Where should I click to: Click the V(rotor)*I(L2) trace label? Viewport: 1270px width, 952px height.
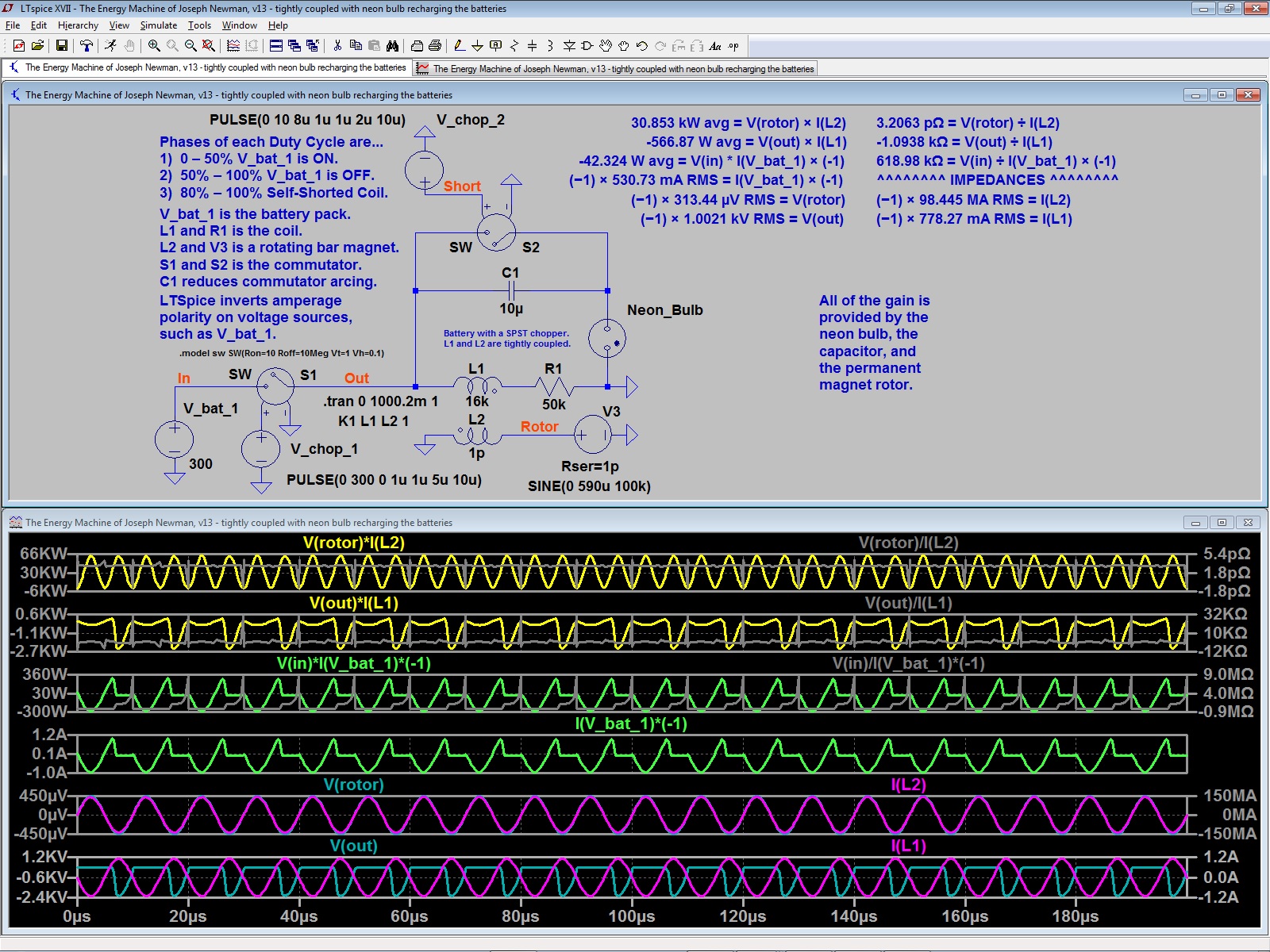coord(353,543)
